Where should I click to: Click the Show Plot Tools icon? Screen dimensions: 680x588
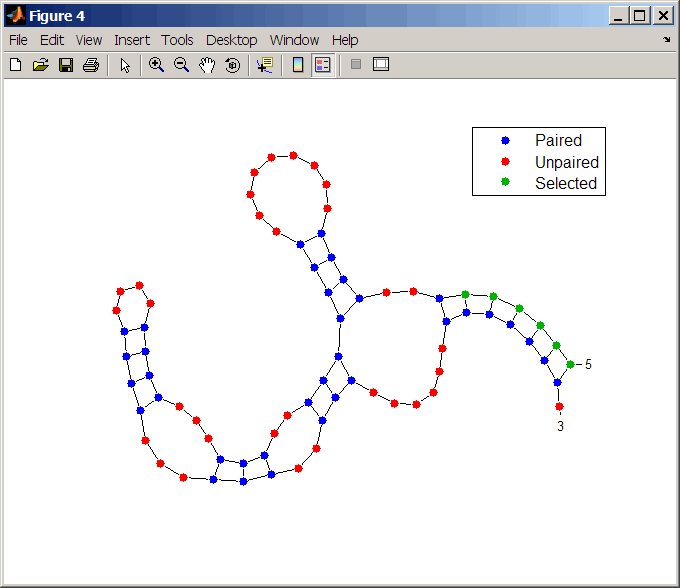381,64
